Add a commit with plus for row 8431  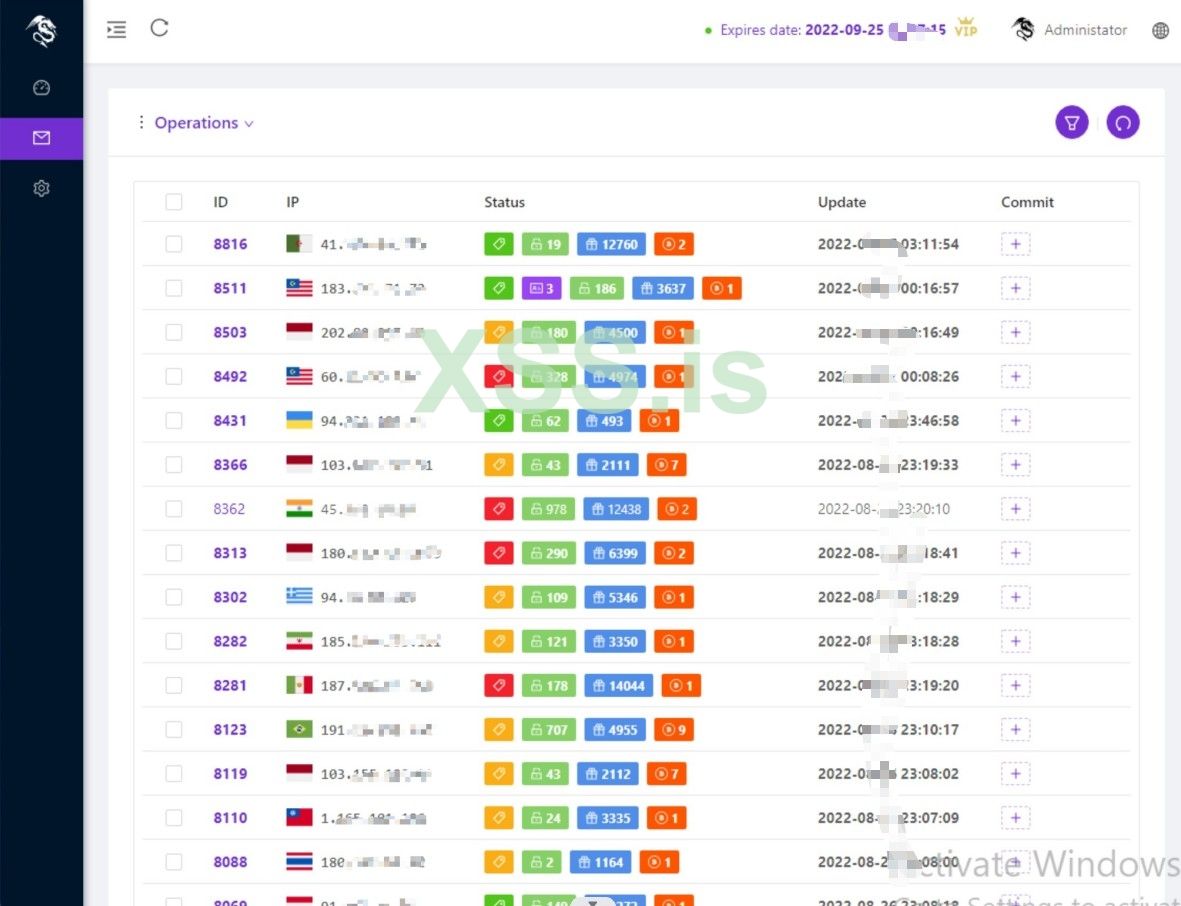(x=1015, y=421)
